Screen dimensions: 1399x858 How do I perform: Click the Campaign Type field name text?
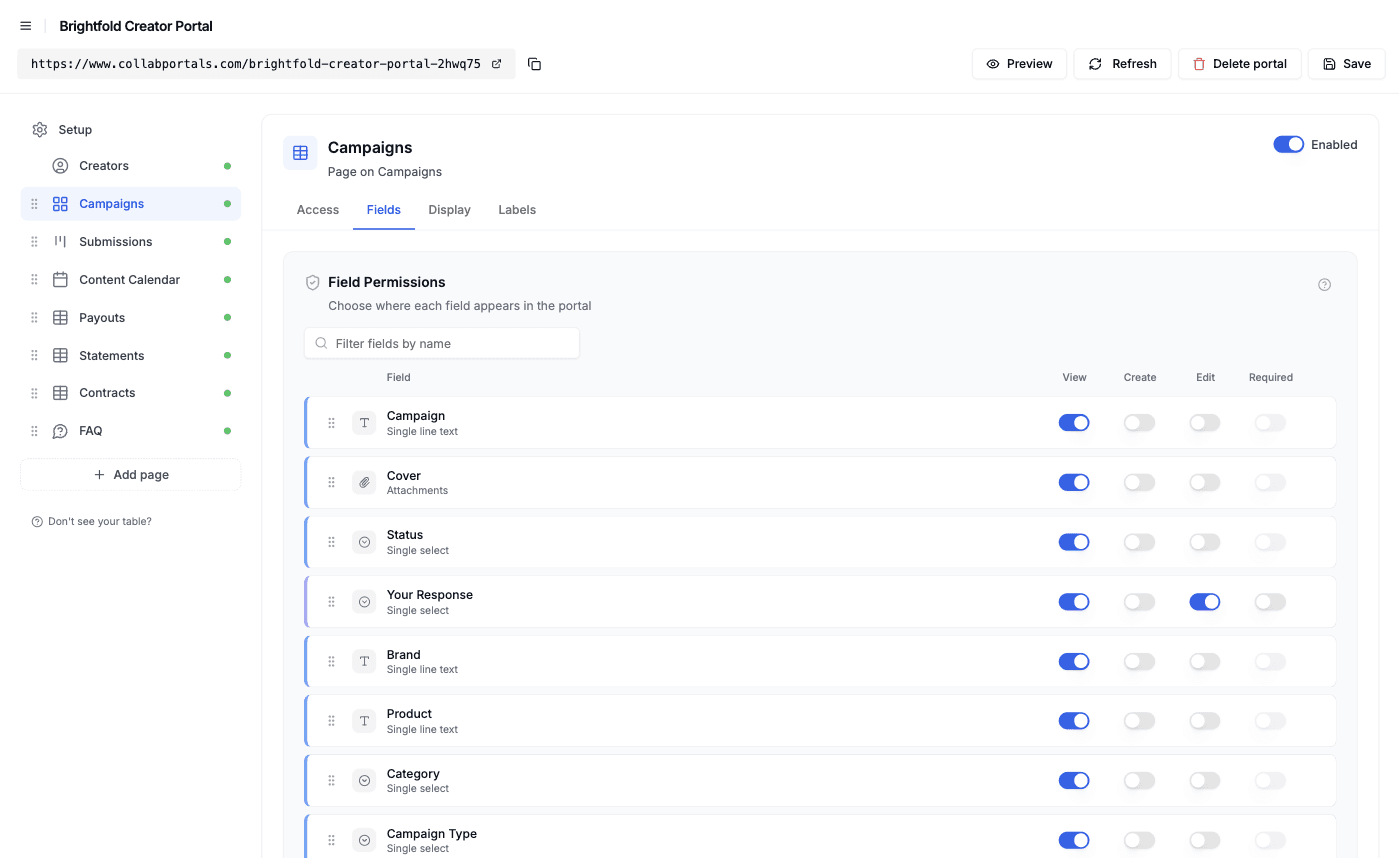click(432, 834)
